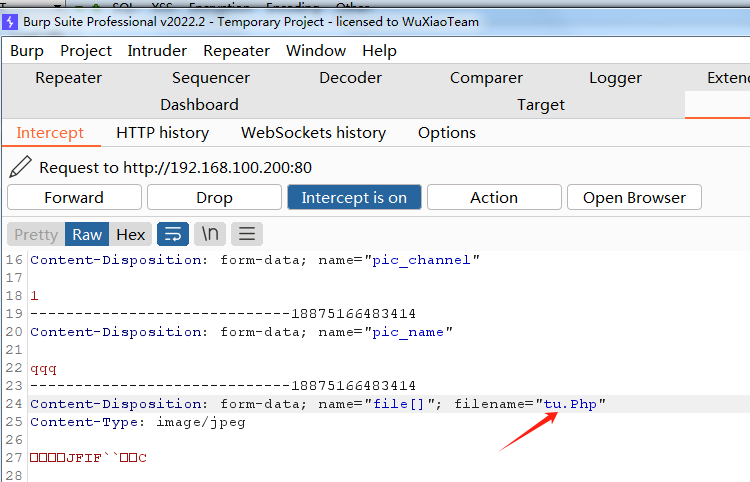Click the file[] name value

click(398, 404)
